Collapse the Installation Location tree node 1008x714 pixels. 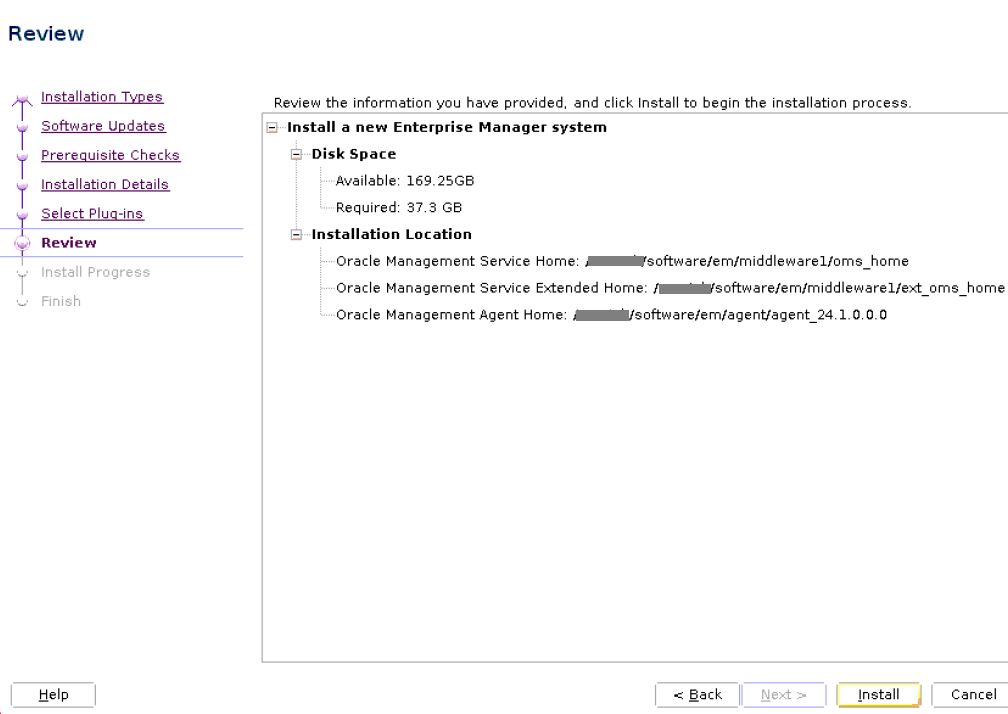coord(296,235)
